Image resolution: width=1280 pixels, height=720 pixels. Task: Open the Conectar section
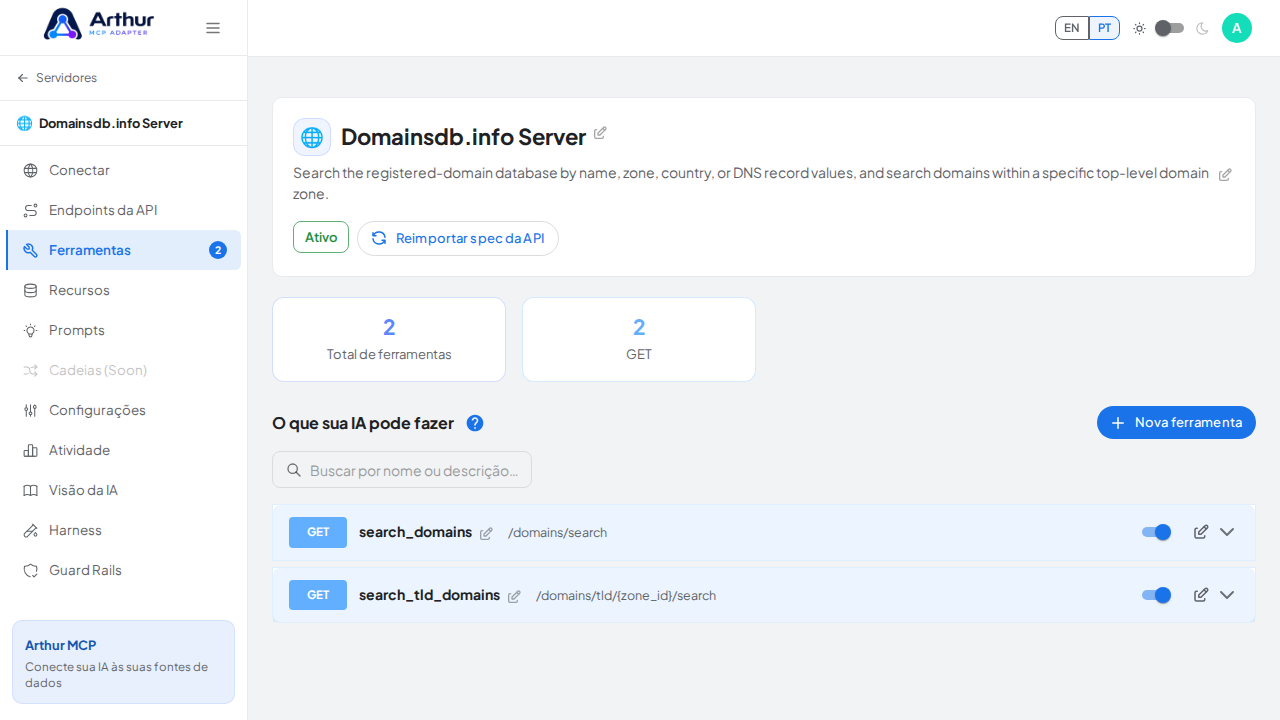[x=123, y=170]
